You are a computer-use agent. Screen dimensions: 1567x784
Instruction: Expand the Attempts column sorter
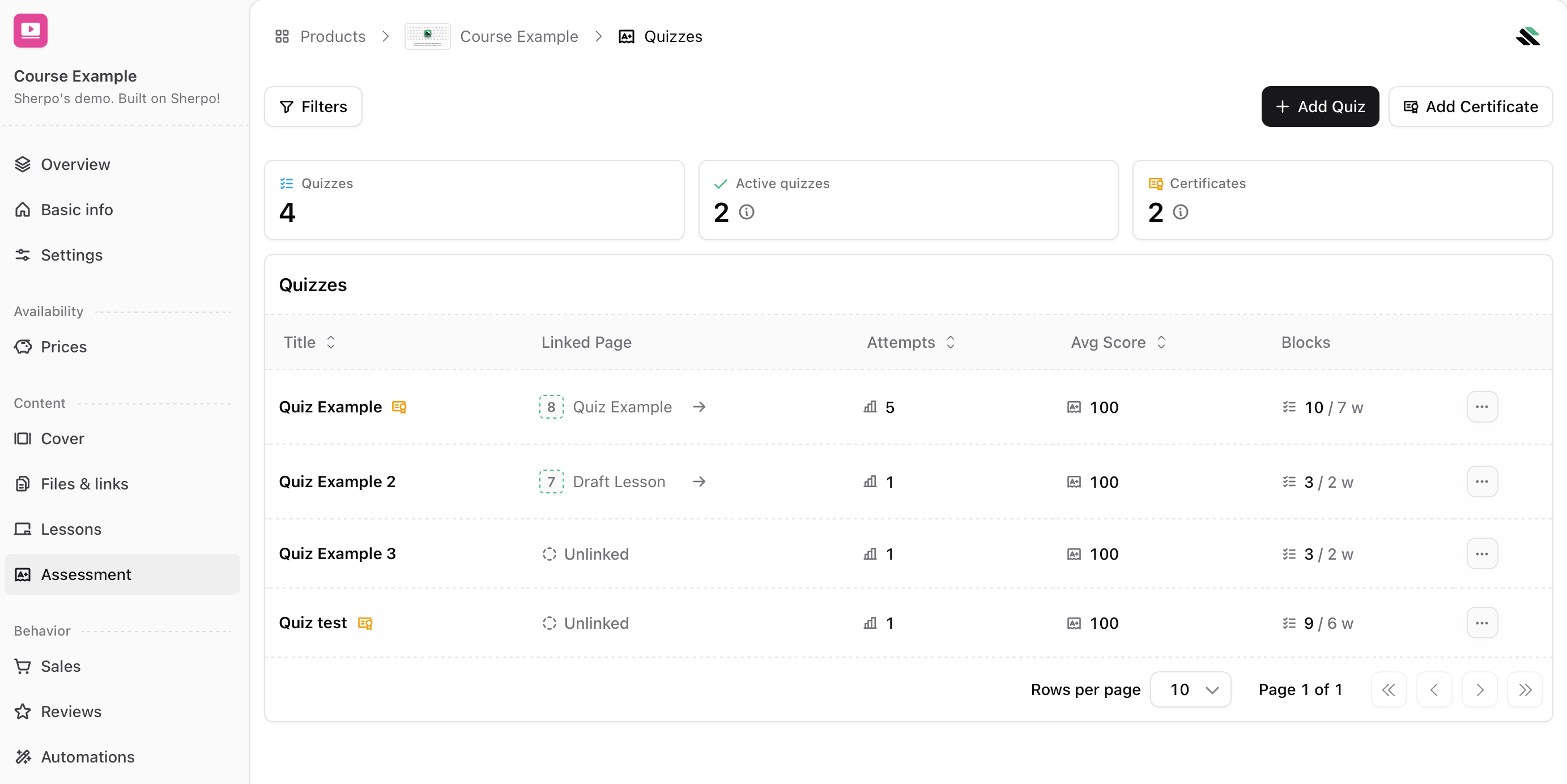click(950, 342)
